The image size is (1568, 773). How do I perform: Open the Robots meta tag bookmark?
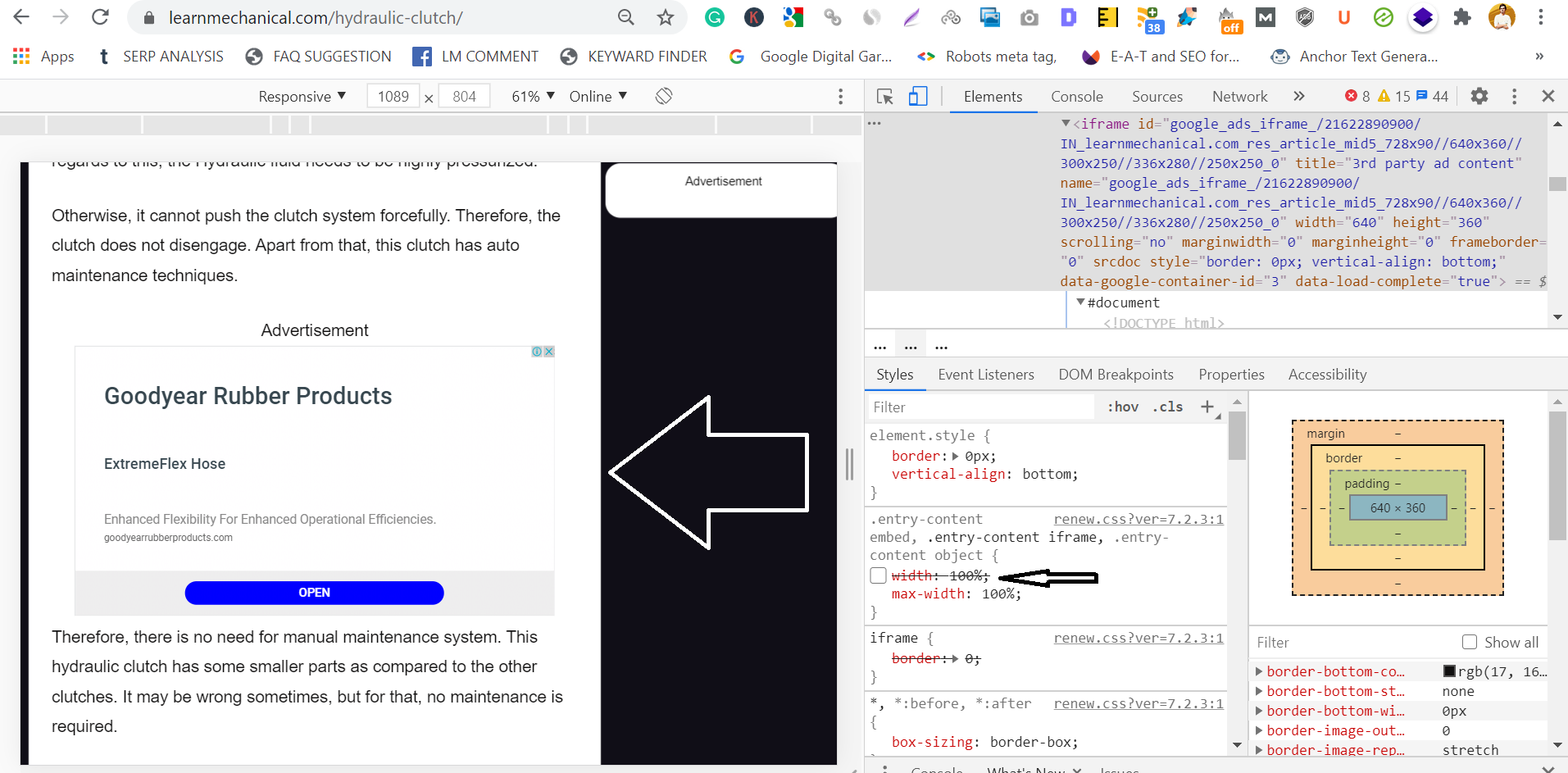click(987, 57)
